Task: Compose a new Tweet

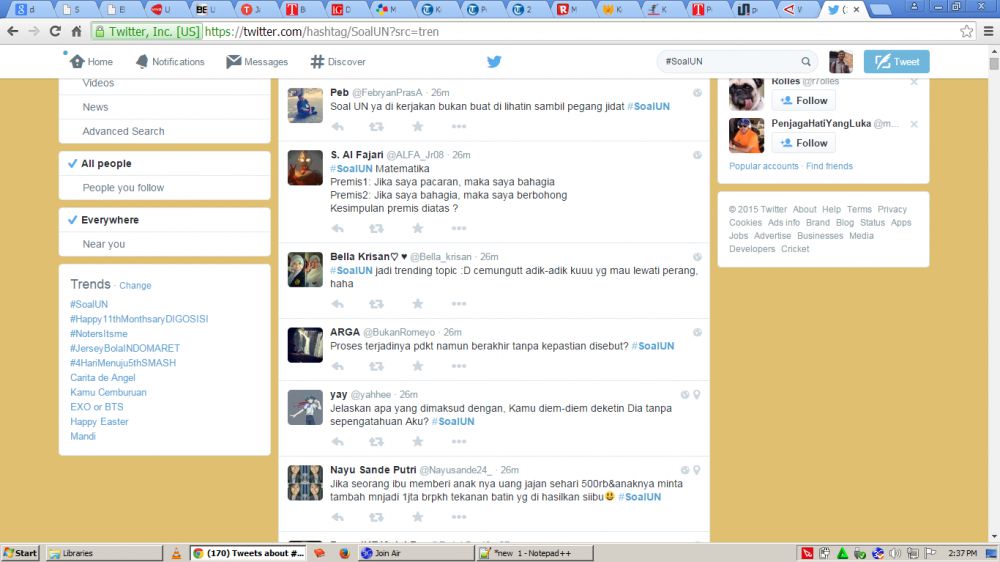Action: (x=896, y=62)
